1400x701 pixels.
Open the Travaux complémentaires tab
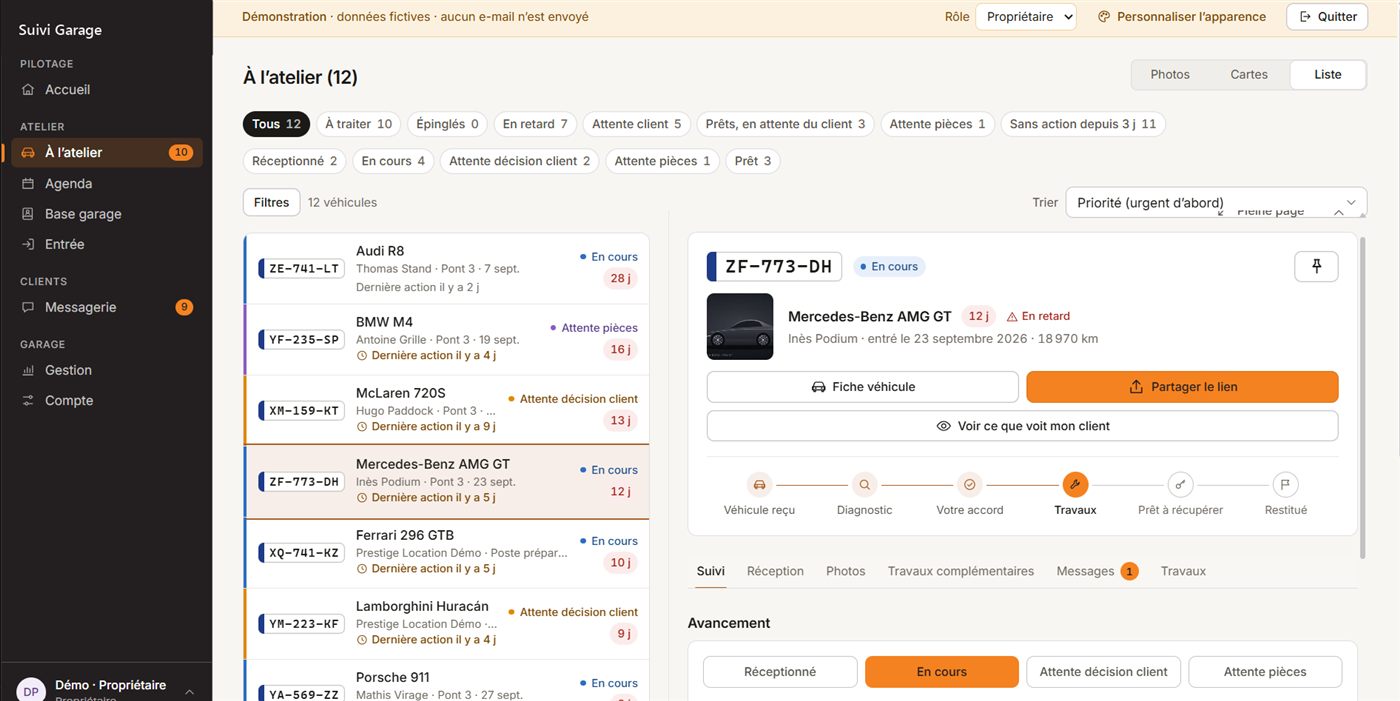[961, 571]
